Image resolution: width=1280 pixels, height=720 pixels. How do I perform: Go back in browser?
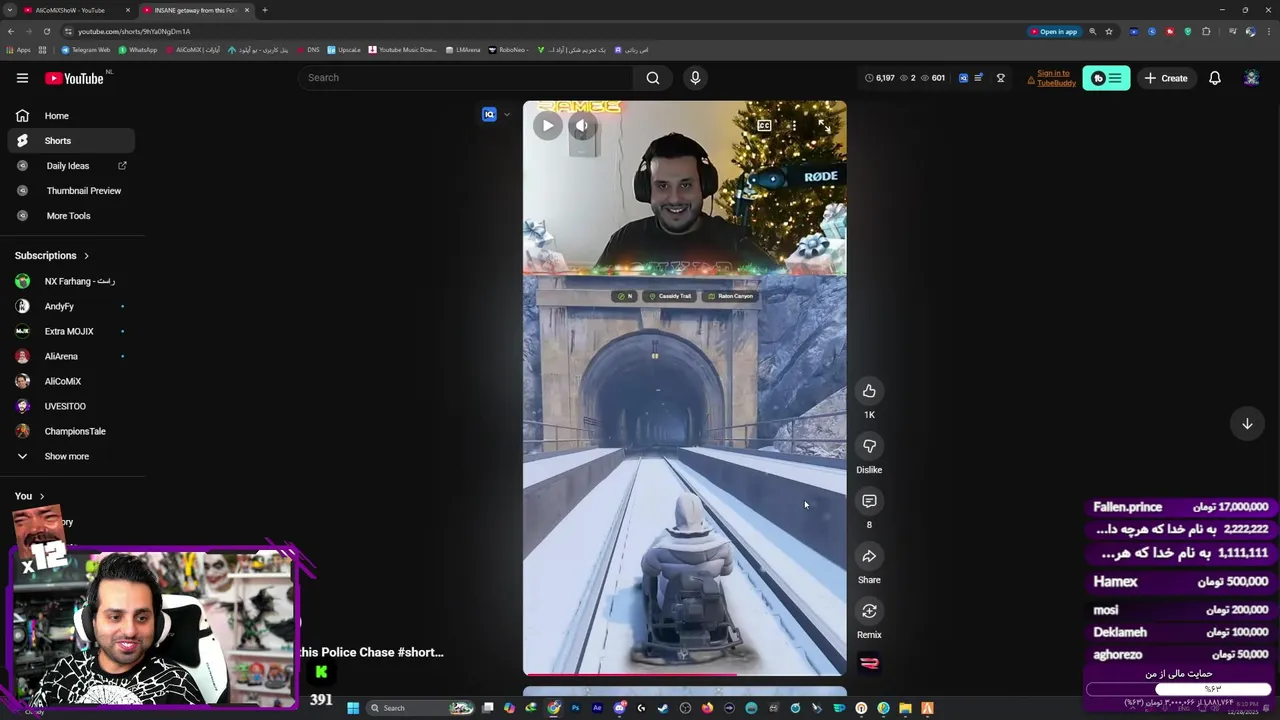click(10, 31)
